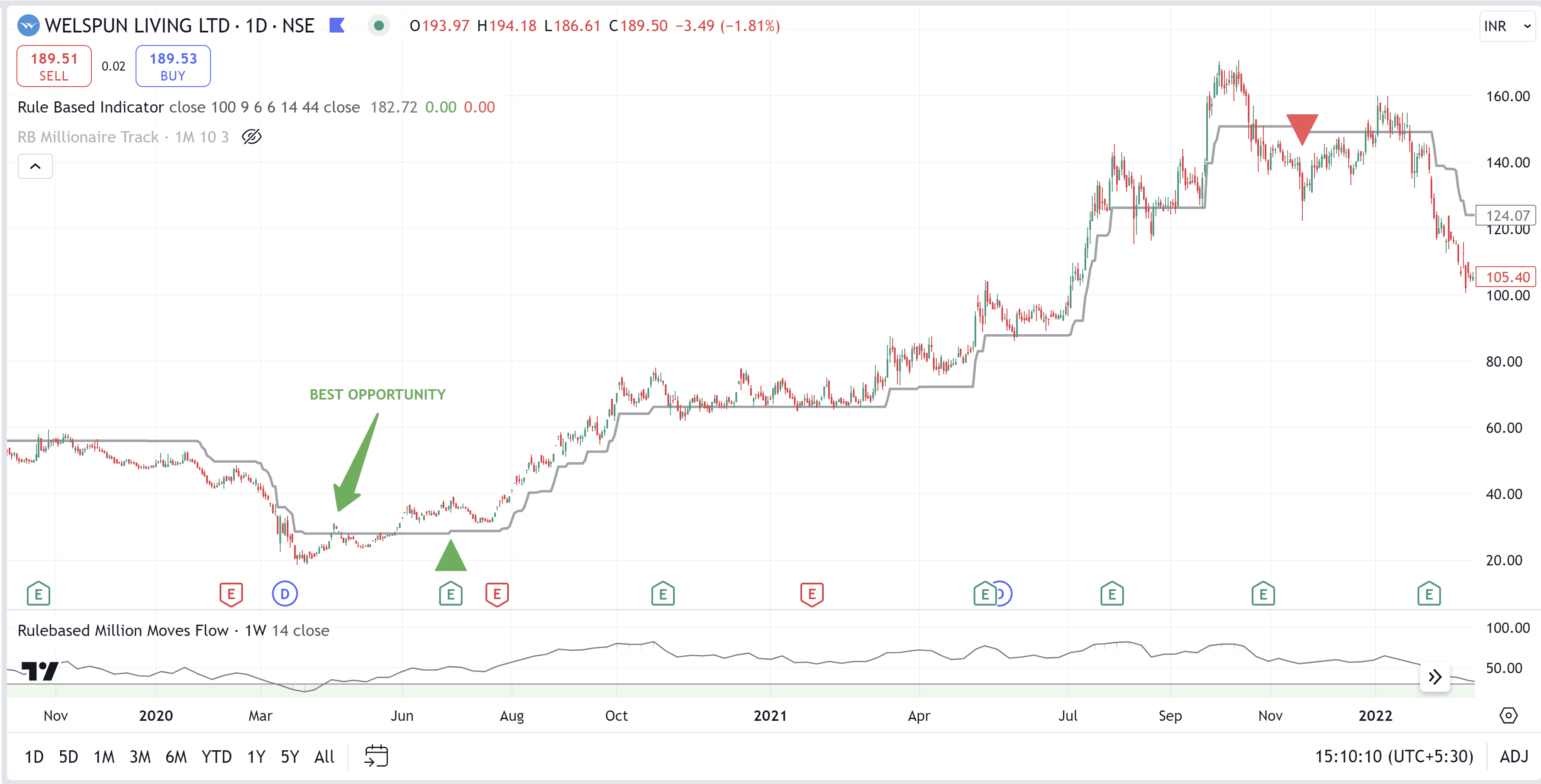1541x784 pixels.
Task: Click the green market status dot
Action: pos(378,26)
